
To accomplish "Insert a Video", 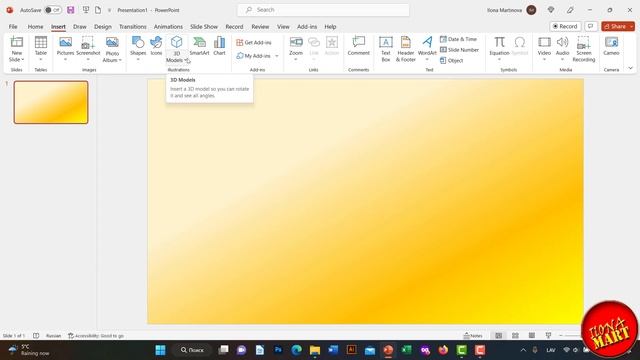I will 544,49.
